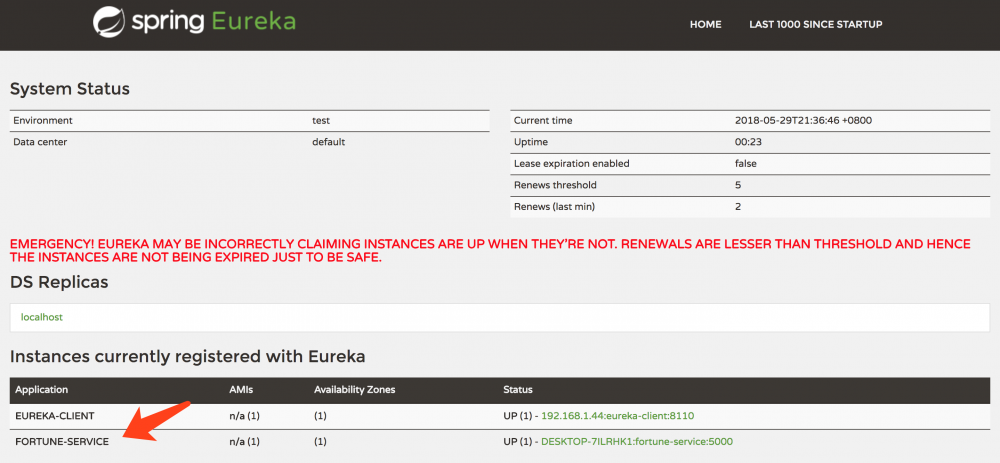Screen dimensions: 1000x463
Task: Click the localhost replica link
Action: coord(42,317)
